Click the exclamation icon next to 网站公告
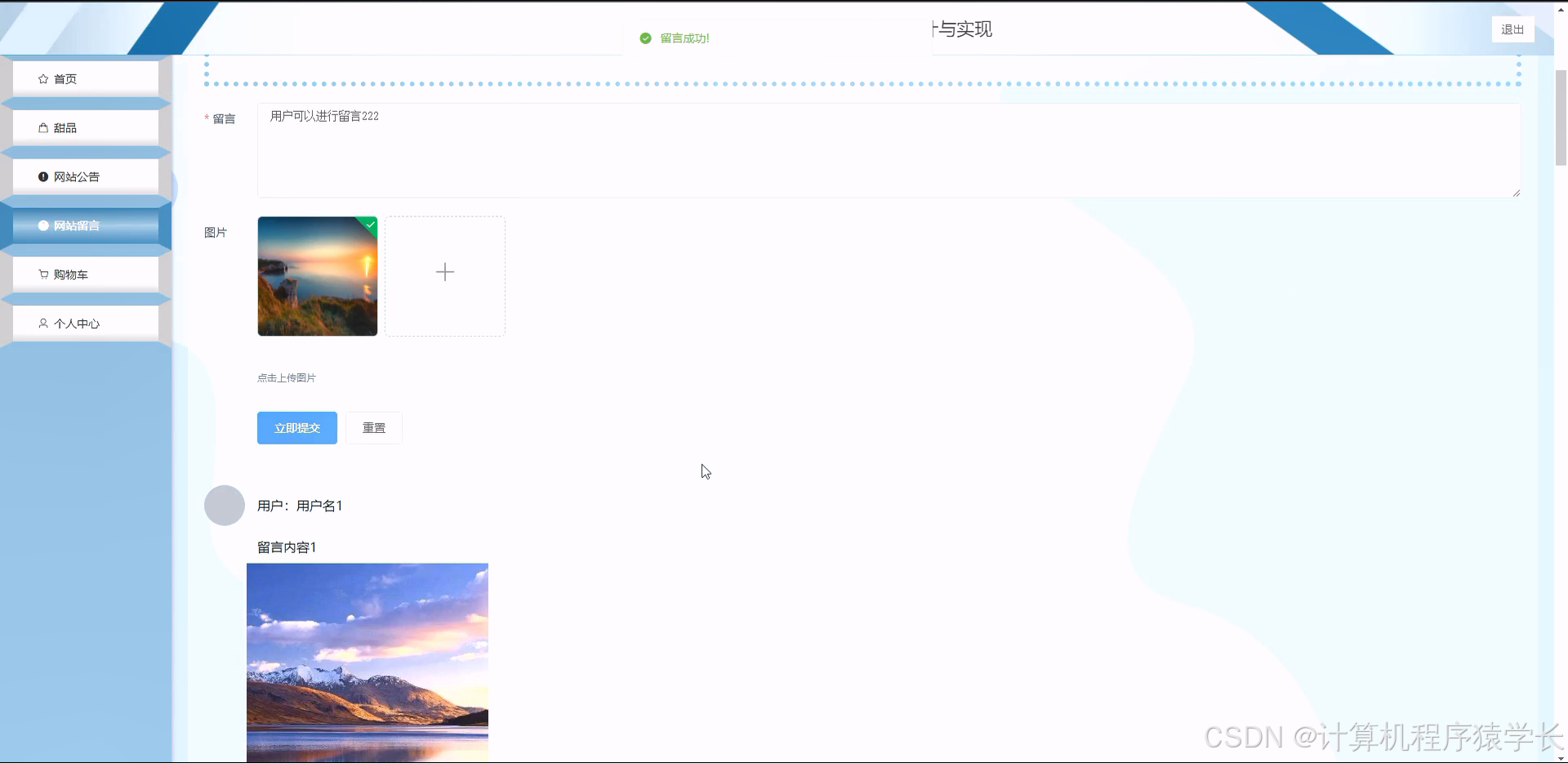 pyautogui.click(x=42, y=176)
